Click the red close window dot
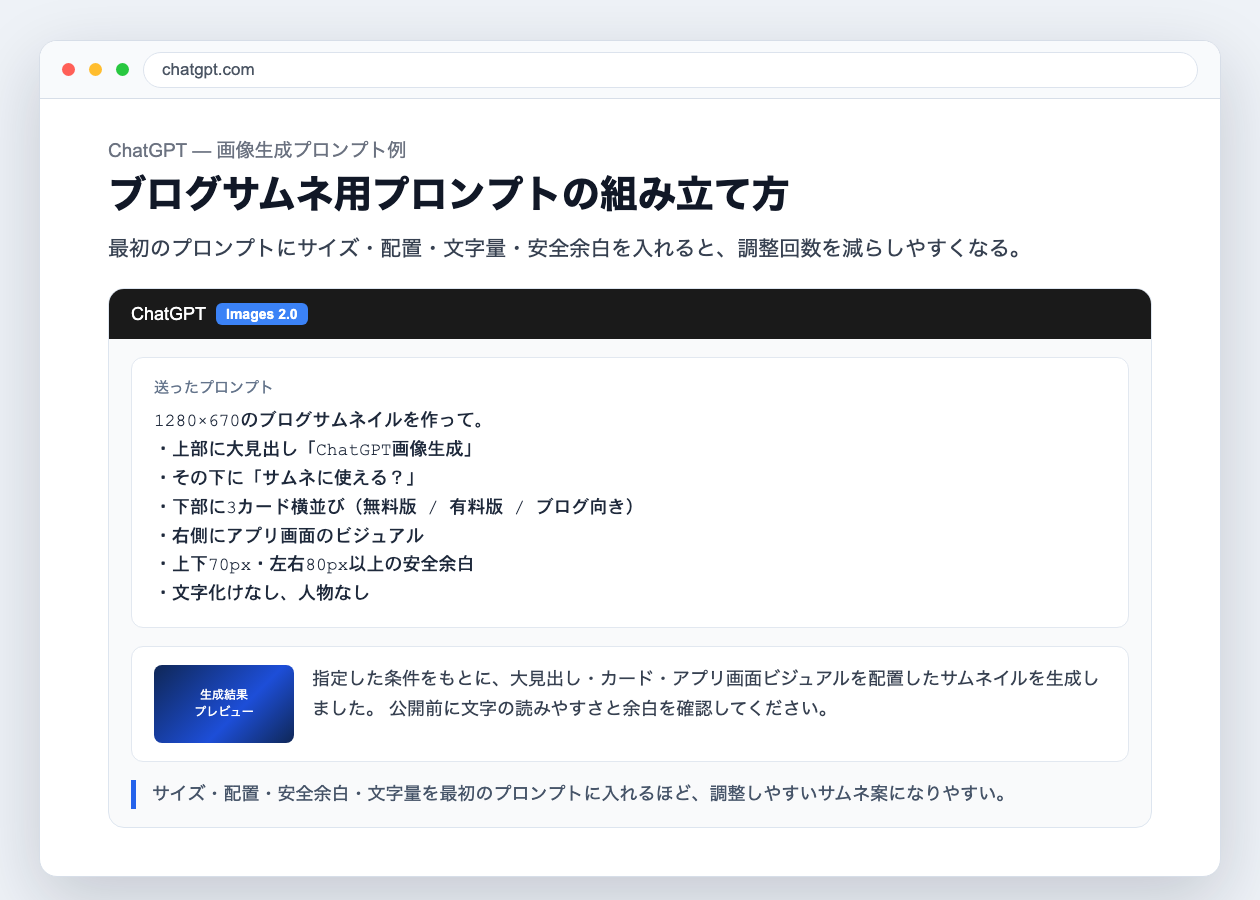Image resolution: width=1260 pixels, height=900 pixels. coord(69,70)
